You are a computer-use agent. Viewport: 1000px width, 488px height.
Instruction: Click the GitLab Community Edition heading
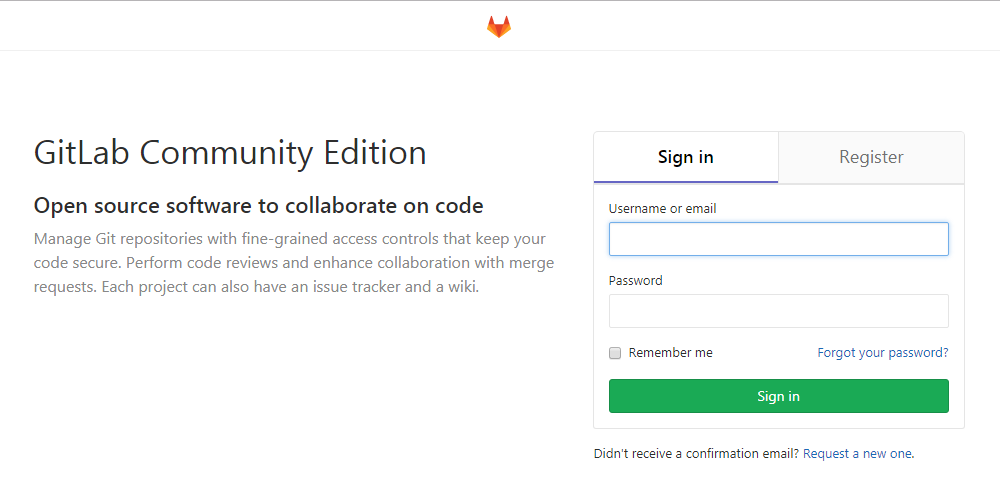pos(230,153)
